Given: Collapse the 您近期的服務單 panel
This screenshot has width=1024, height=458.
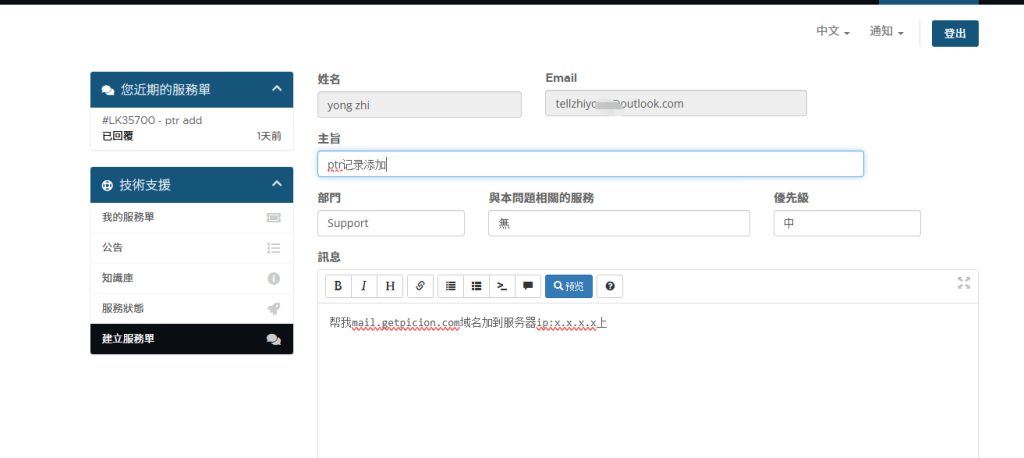Looking at the screenshot, I should (x=277, y=89).
